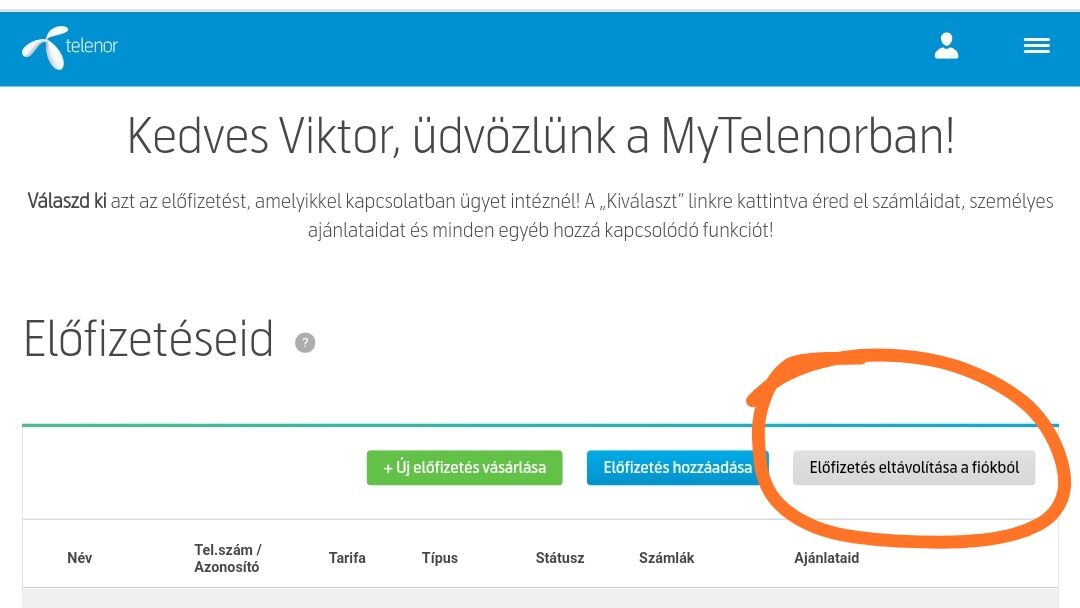Click the Kedves Viktor welcome heading
Viewport: 1080px width, 608px height.
click(541, 136)
